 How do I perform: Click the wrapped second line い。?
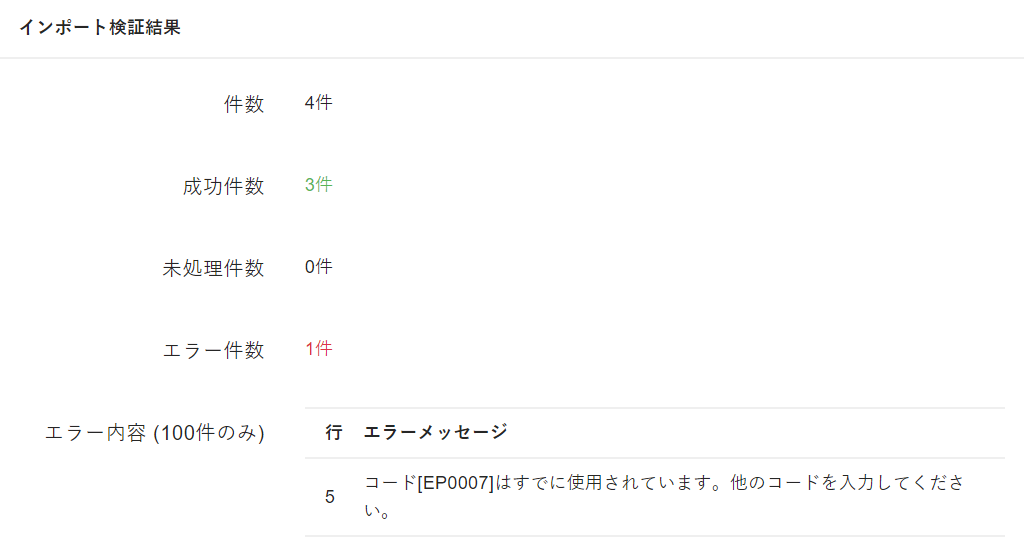(x=376, y=512)
